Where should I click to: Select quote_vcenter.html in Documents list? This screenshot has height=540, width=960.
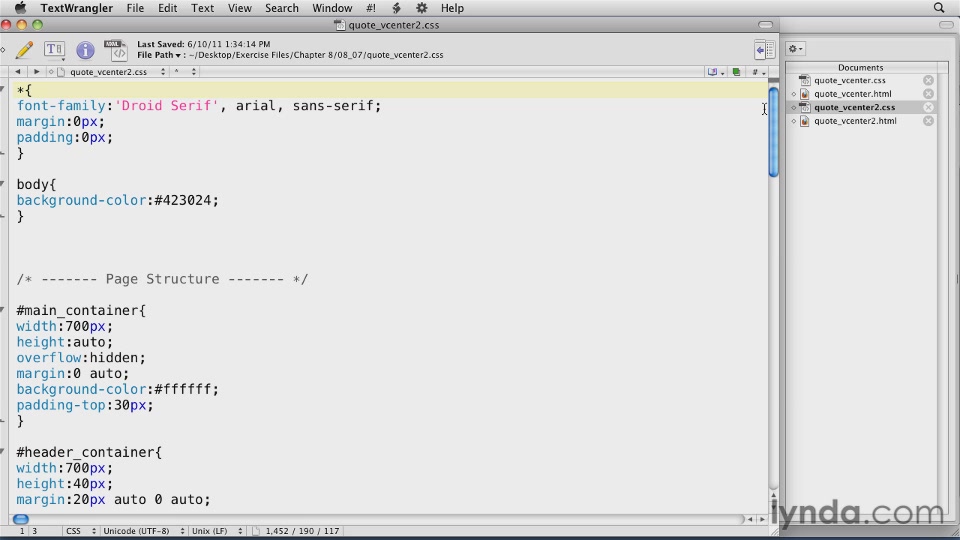point(852,94)
